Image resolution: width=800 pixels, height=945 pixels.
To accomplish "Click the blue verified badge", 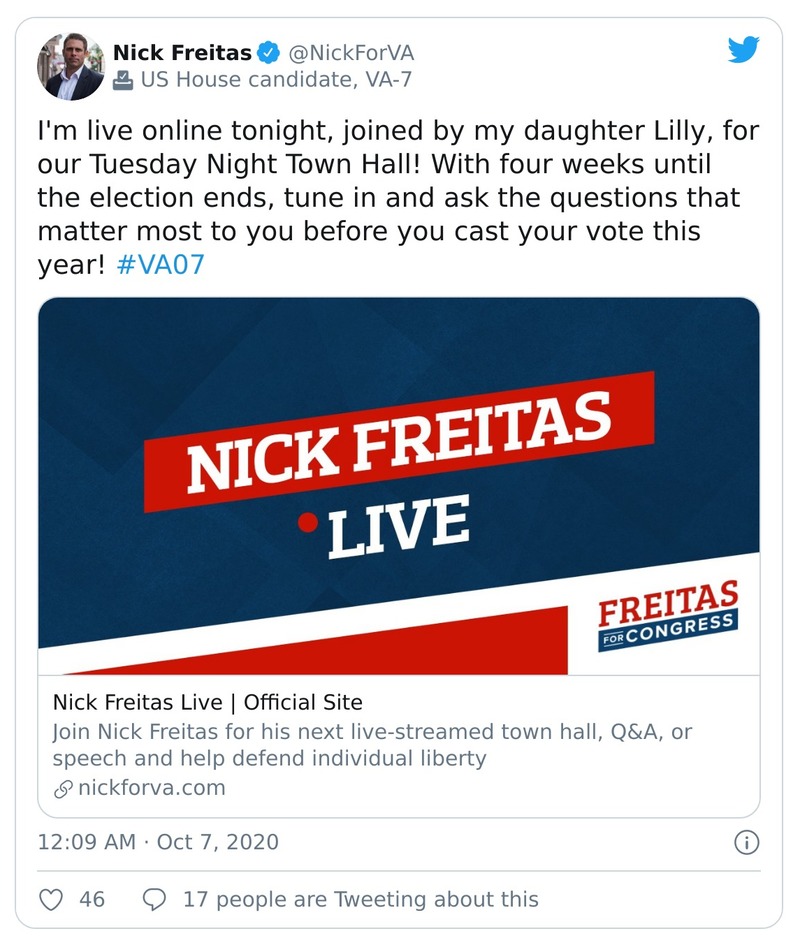I will [x=269, y=52].
